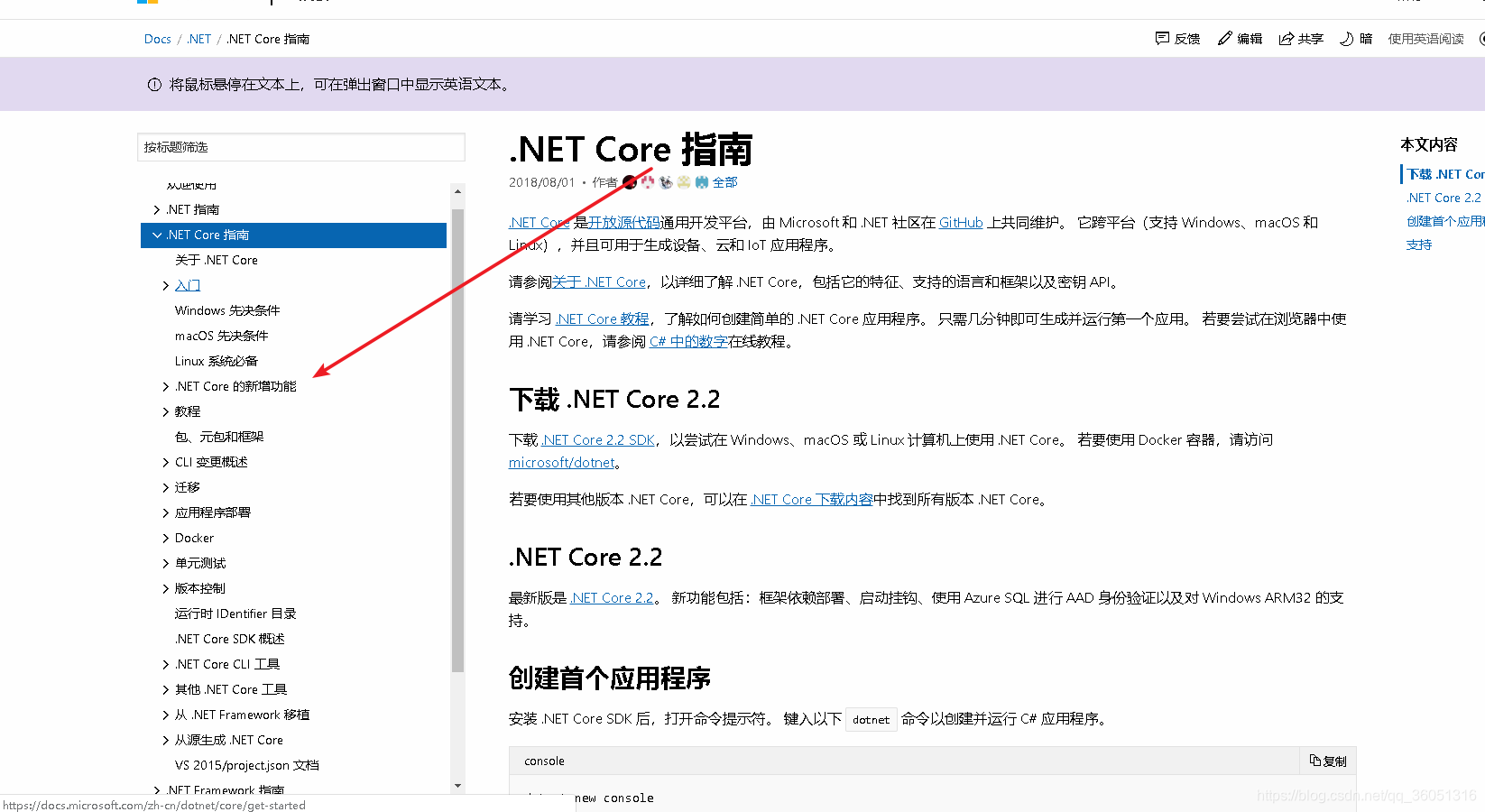1485x812 pixels.
Task: Jump to 下载 .NET Core in 本文内容
Action: tap(1445, 174)
